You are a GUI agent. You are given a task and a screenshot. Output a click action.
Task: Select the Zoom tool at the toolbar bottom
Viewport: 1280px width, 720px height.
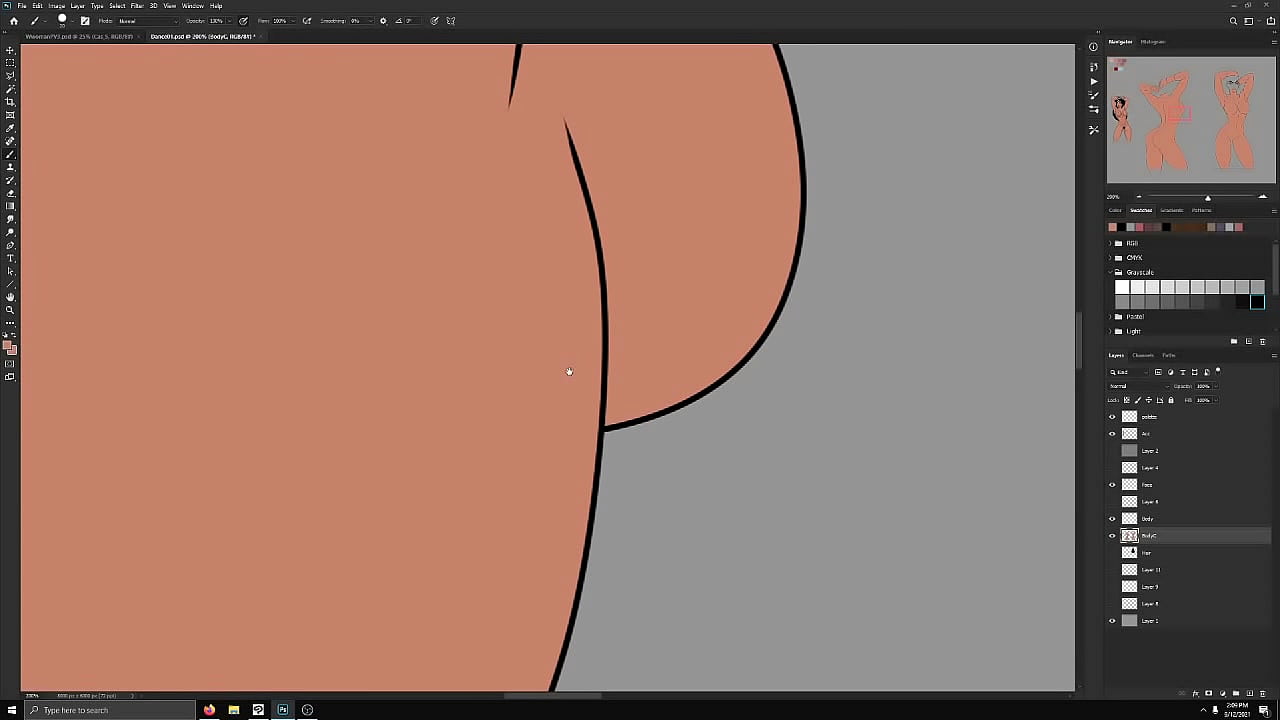click(10, 310)
